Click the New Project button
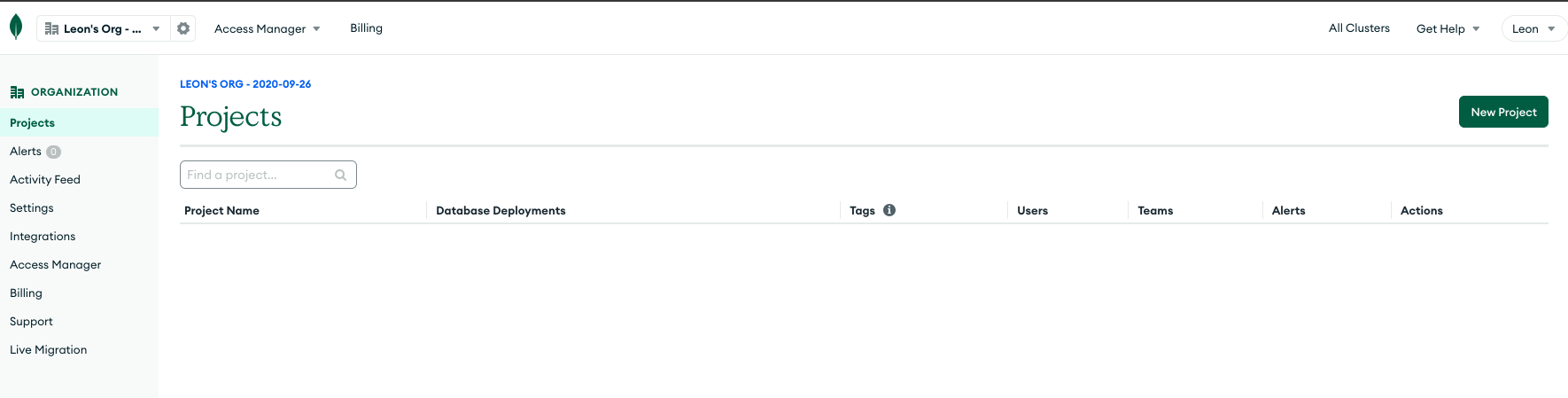Screen dimensions: 1568x398 [1503, 112]
